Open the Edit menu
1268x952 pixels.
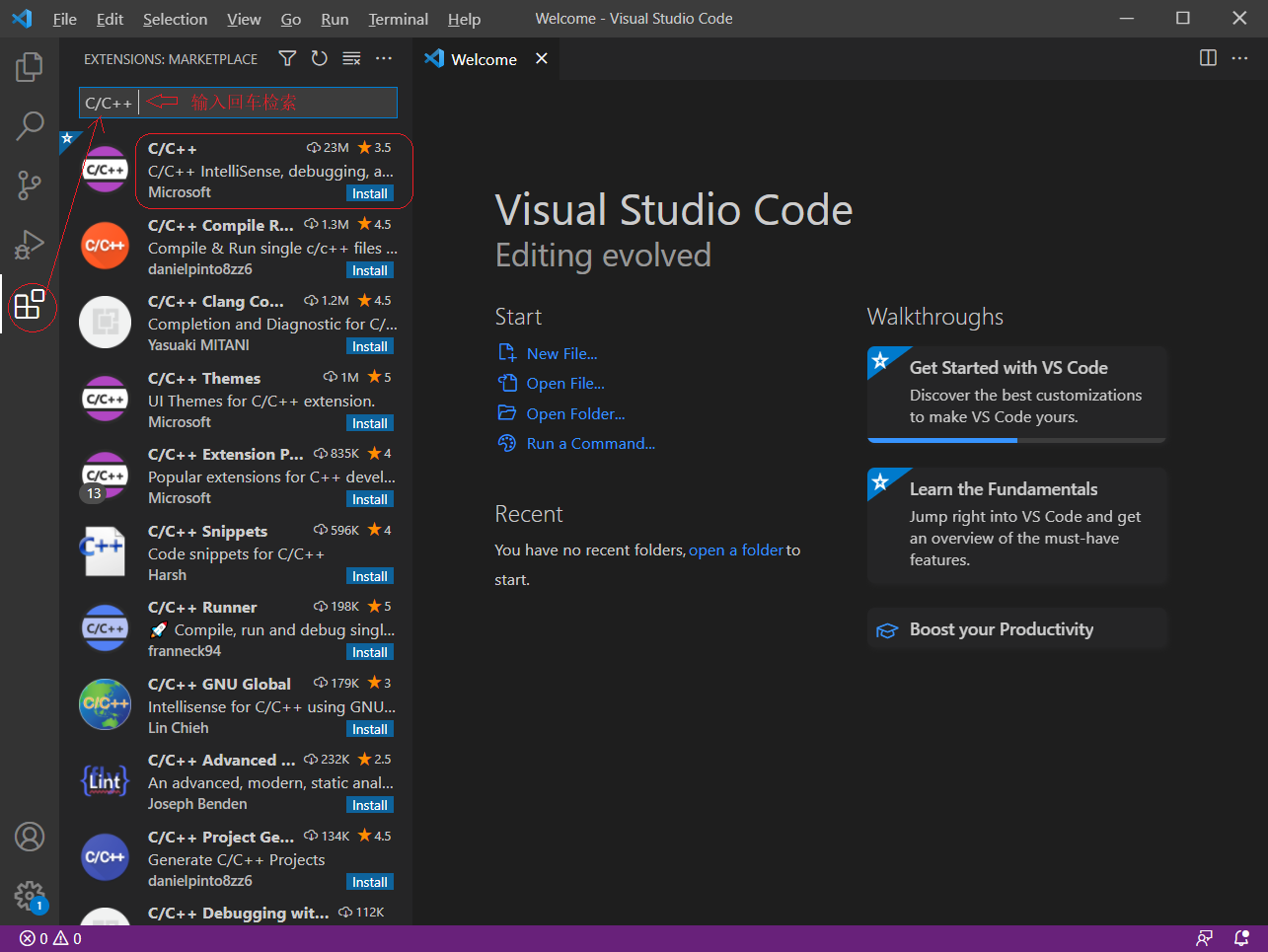110,19
